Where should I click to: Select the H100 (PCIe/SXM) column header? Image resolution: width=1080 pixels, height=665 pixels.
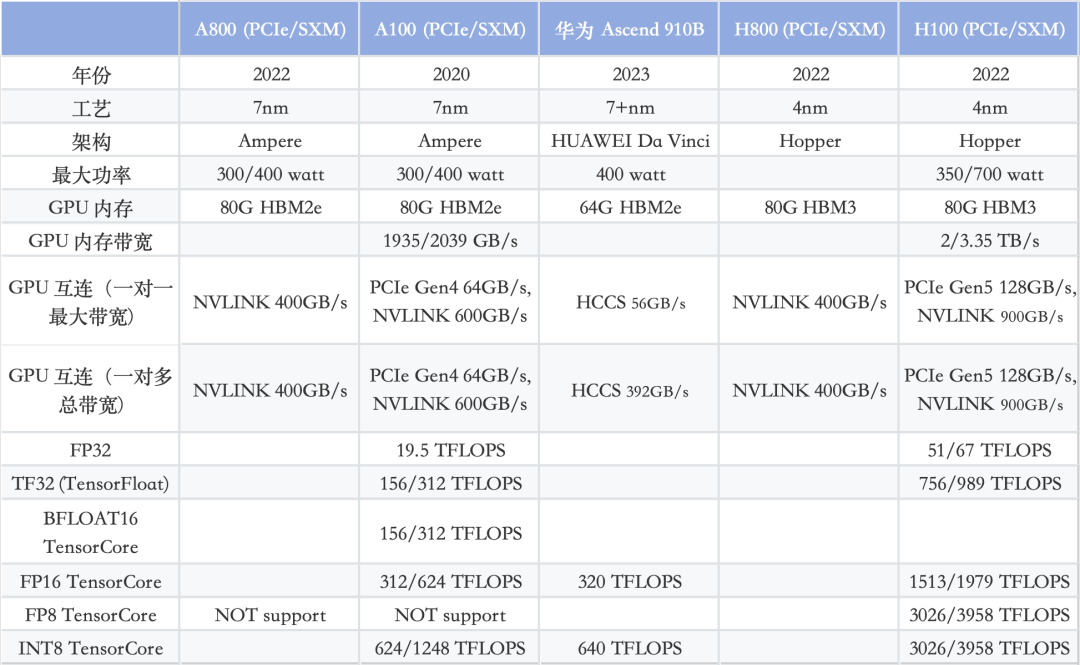click(x=989, y=29)
